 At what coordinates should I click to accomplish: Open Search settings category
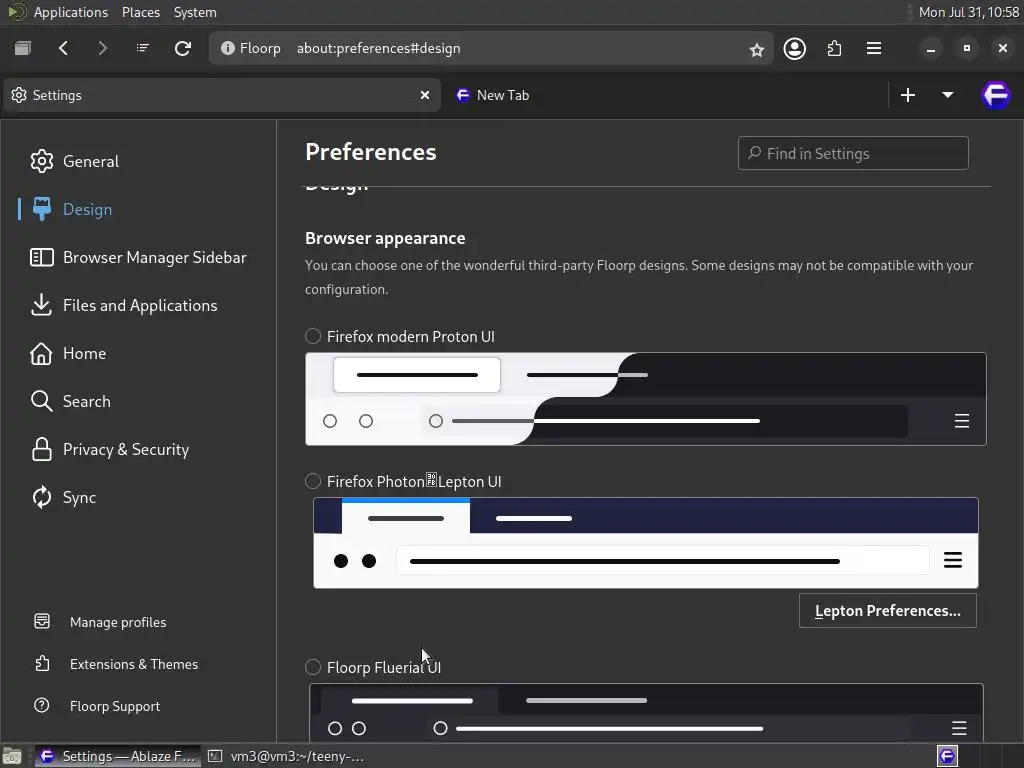pyautogui.click(x=71, y=402)
